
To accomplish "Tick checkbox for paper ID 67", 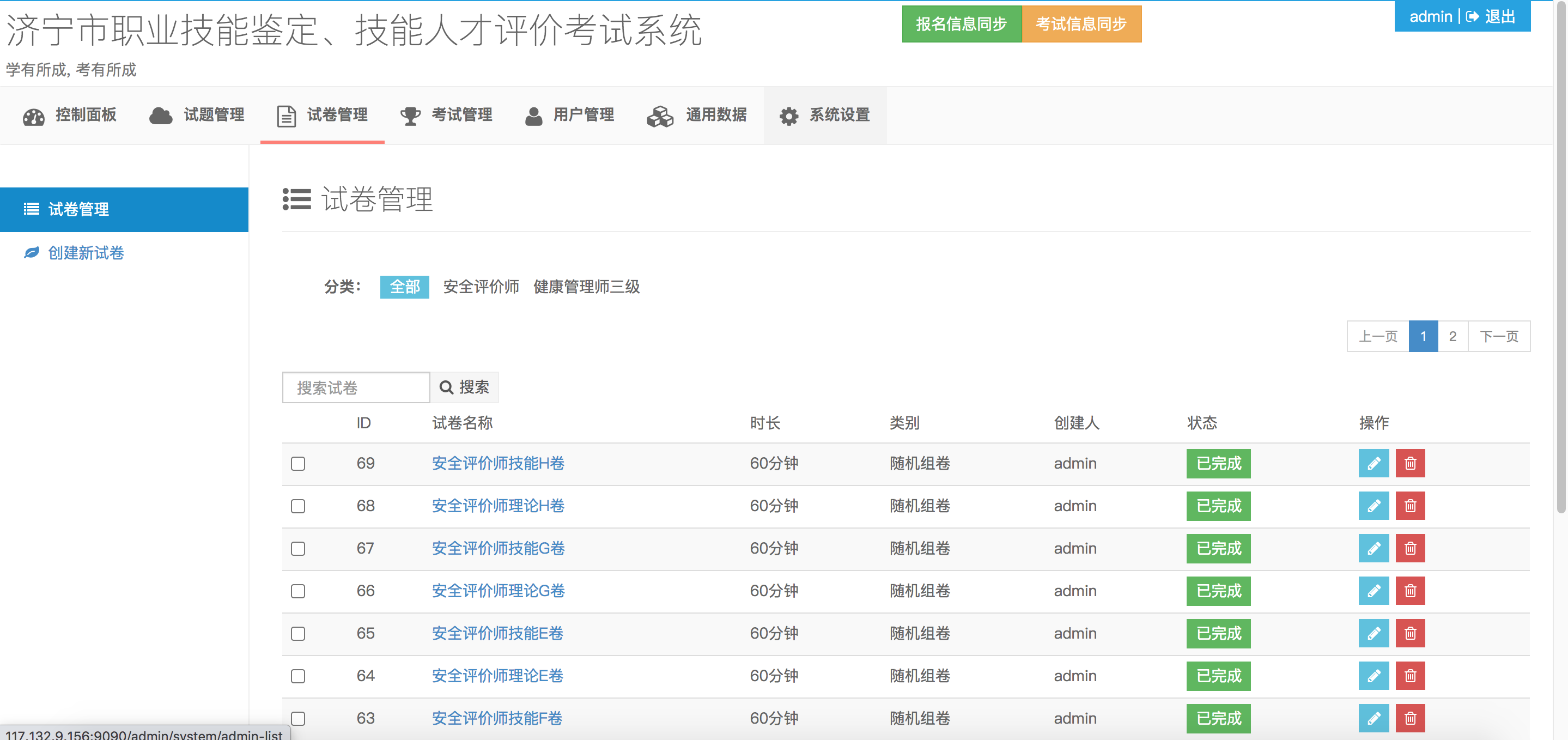I will pyautogui.click(x=297, y=549).
